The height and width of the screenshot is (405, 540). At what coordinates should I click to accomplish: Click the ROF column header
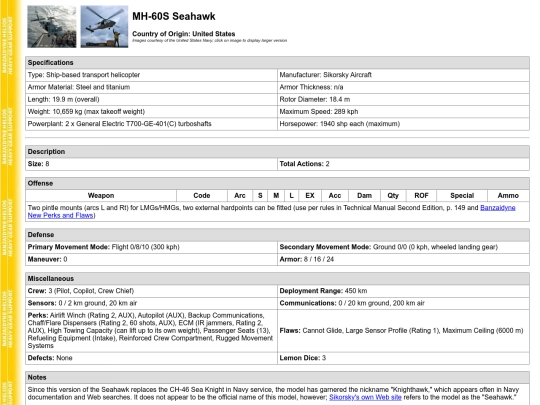[x=421, y=196]
